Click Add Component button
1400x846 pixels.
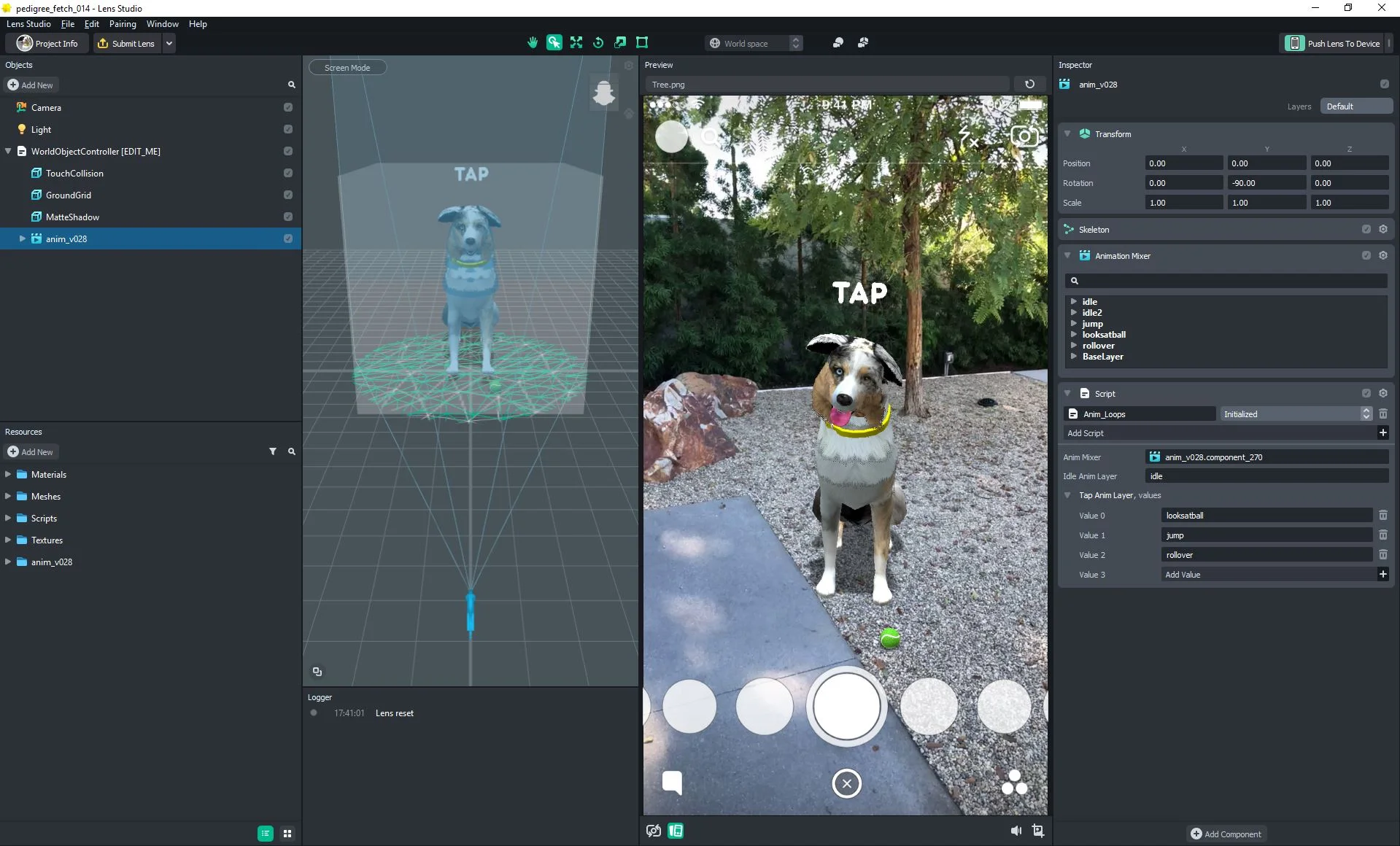point(1226,834)
